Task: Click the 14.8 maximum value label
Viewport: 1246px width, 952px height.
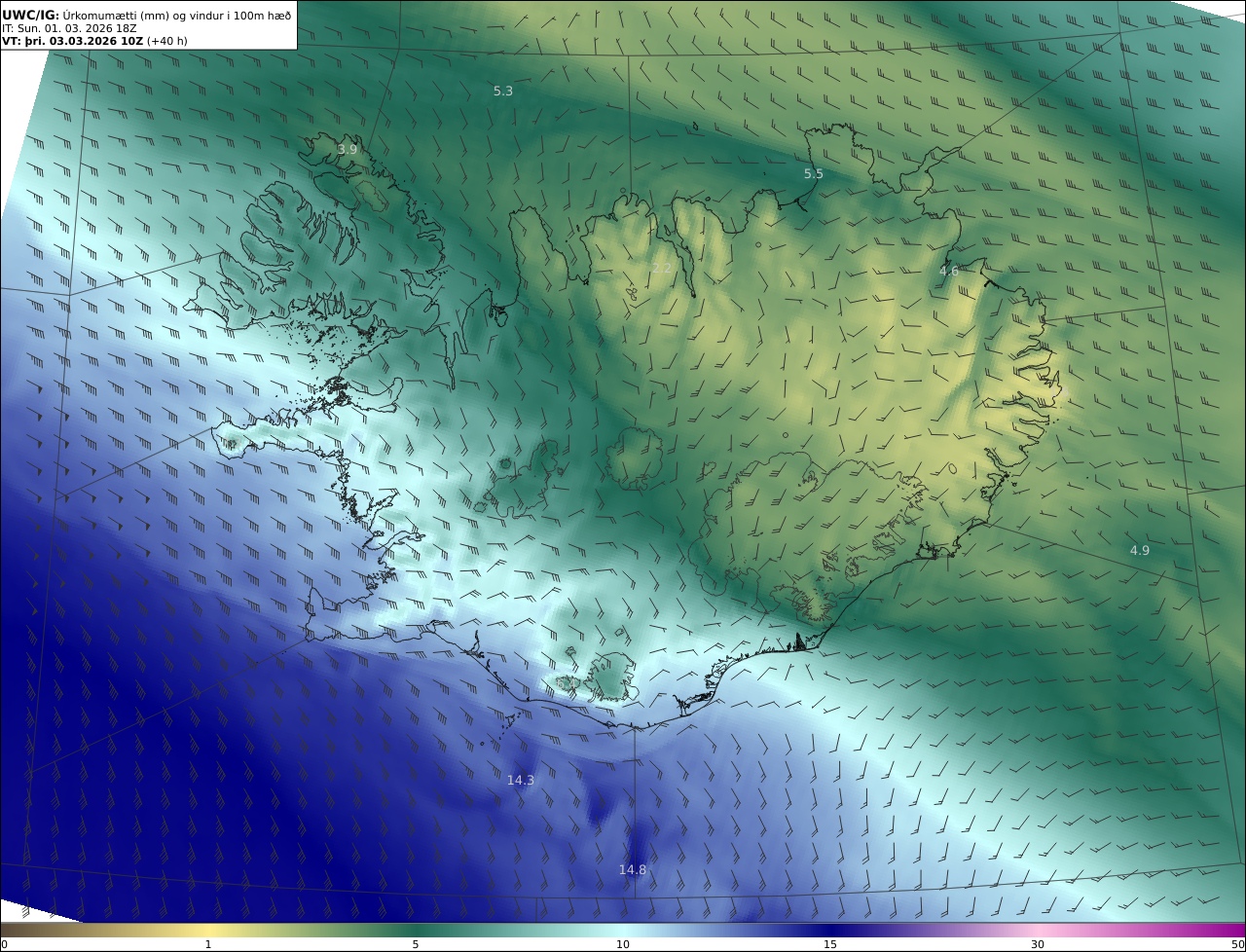Action: pos(633,869)
